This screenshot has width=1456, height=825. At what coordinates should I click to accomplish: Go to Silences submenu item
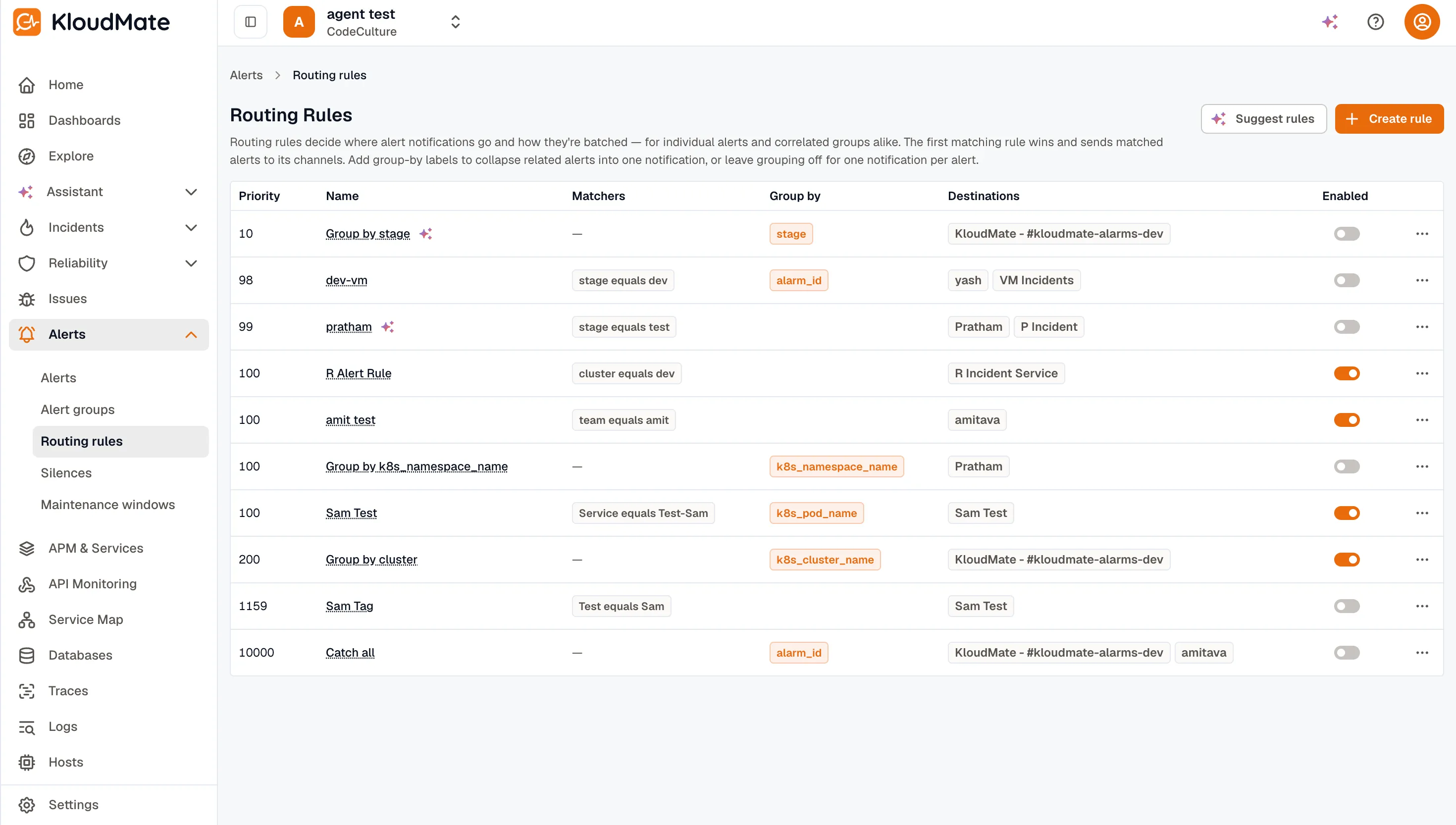tap(66, 473)
